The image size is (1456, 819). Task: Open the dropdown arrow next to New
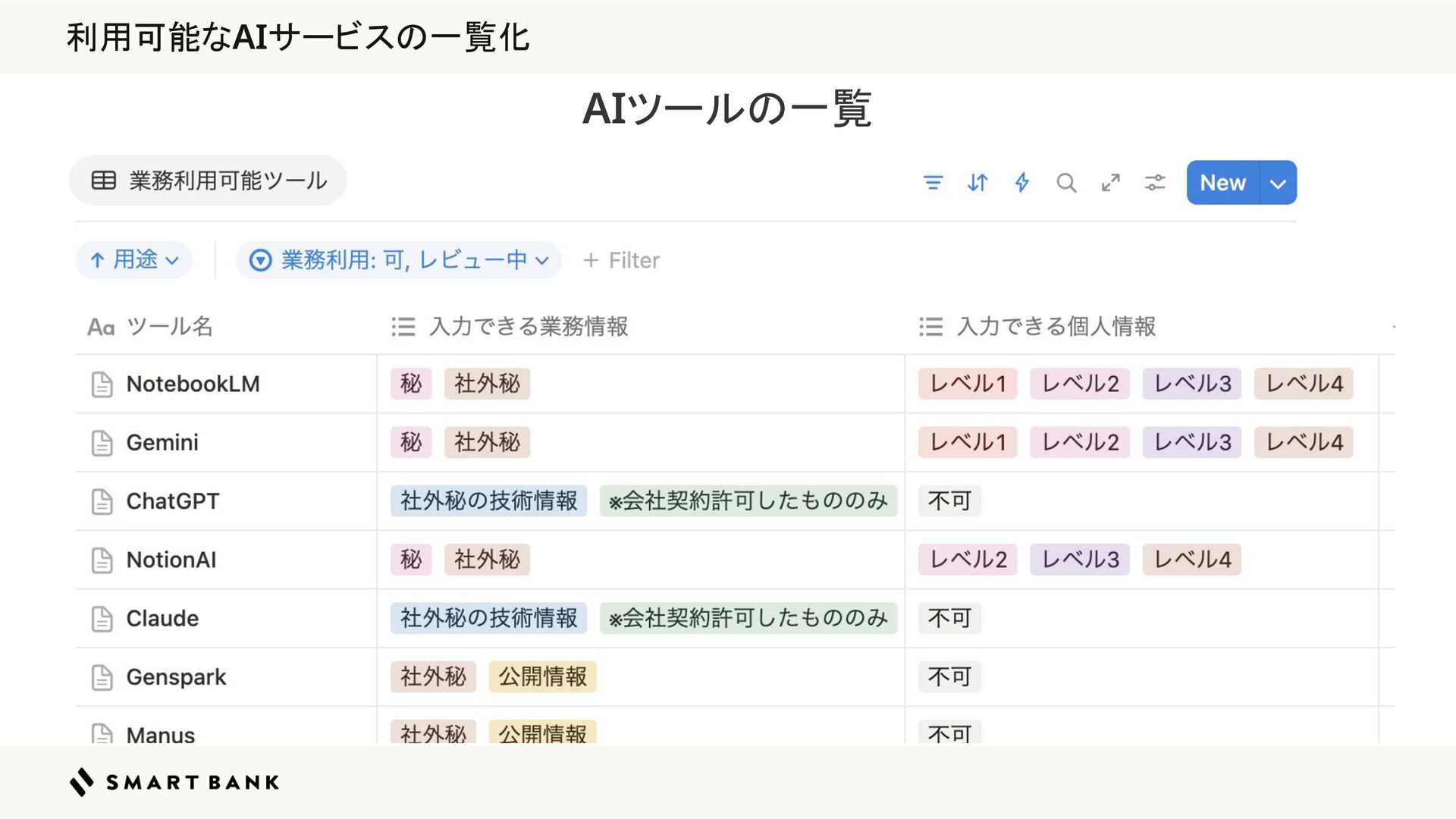click(1278, 183)
